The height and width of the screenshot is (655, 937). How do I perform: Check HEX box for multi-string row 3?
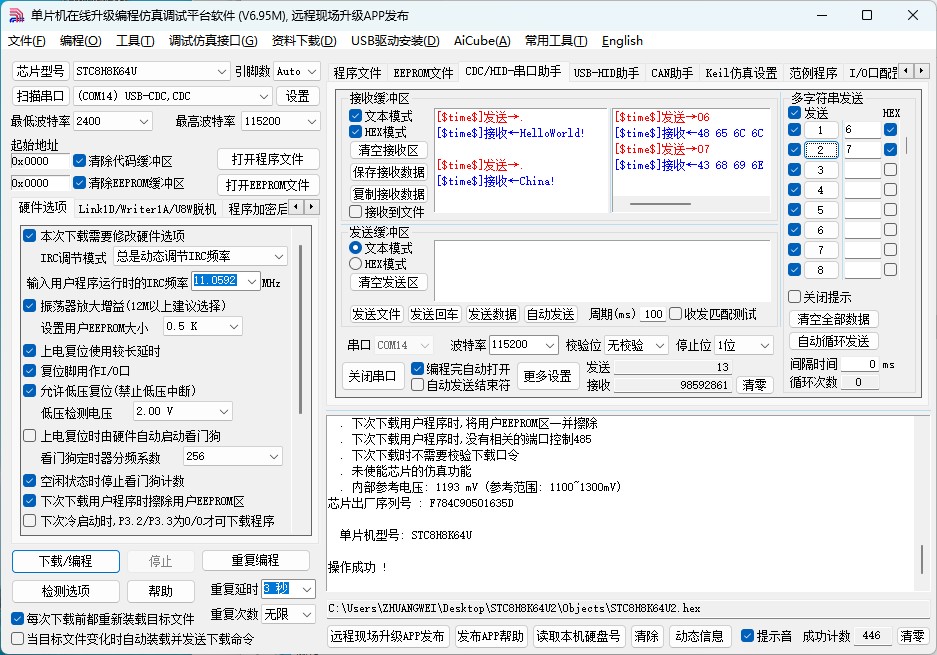tap(890, 170)
